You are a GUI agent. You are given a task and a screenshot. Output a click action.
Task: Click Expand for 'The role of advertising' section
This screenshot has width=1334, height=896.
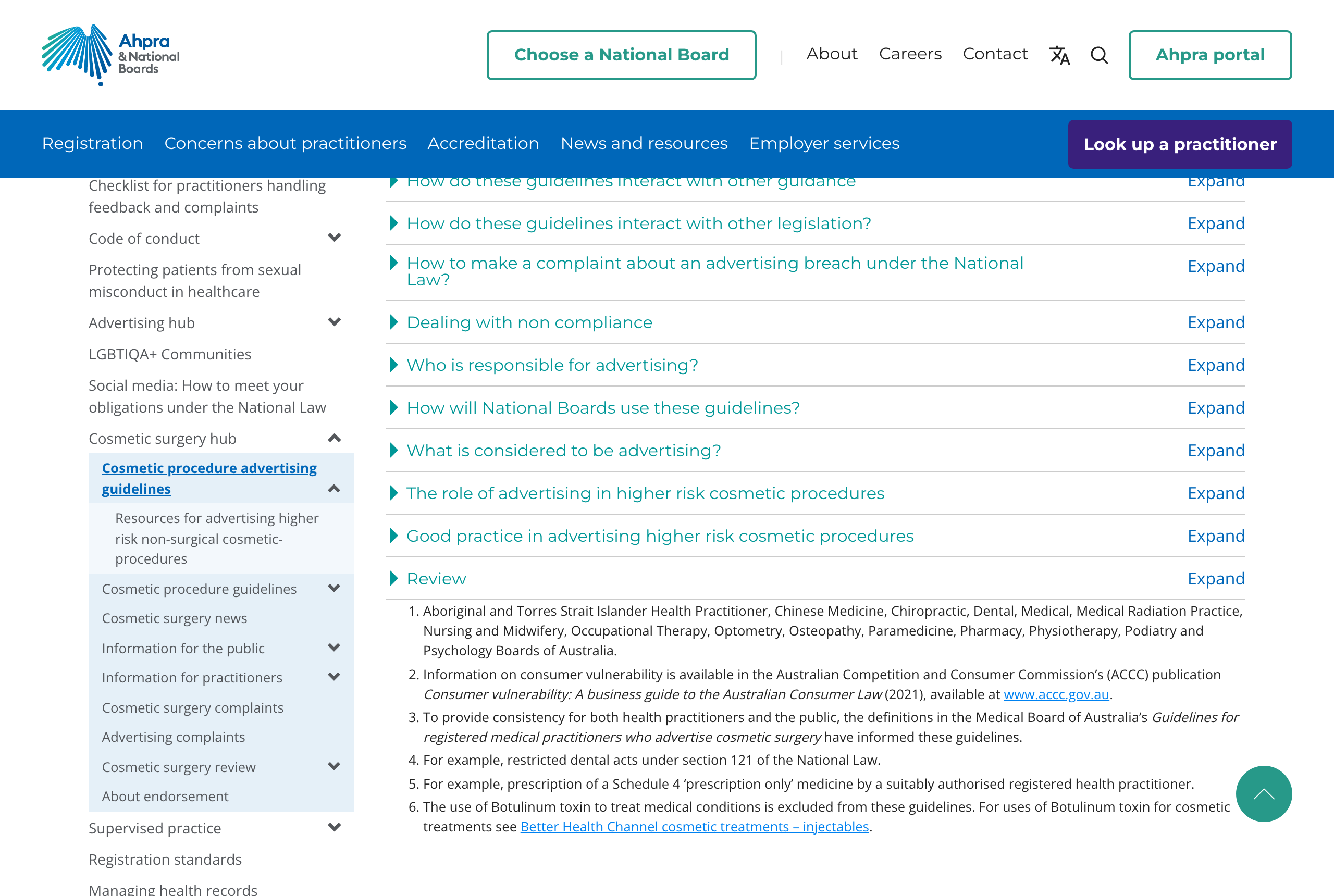(x=1216, y=493)
